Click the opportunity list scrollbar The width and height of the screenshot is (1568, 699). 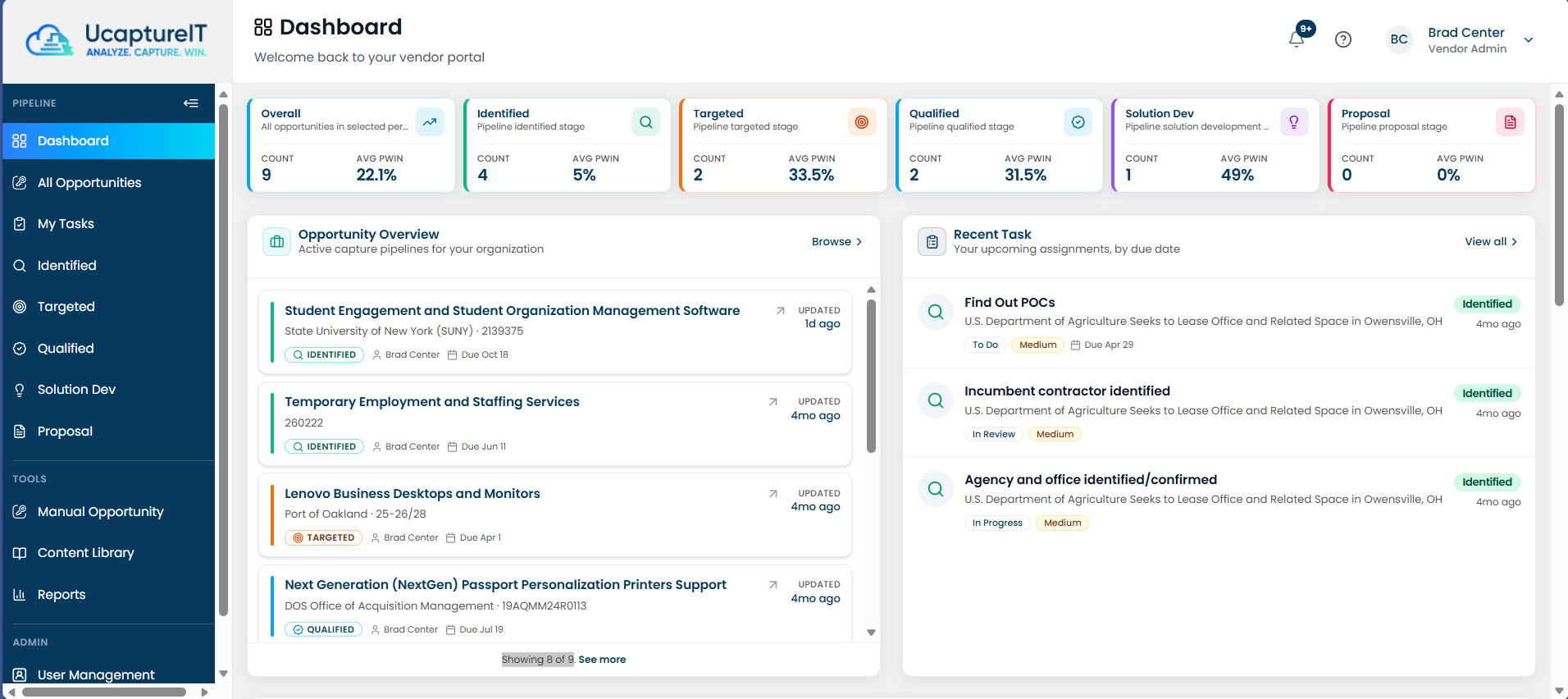871,376
